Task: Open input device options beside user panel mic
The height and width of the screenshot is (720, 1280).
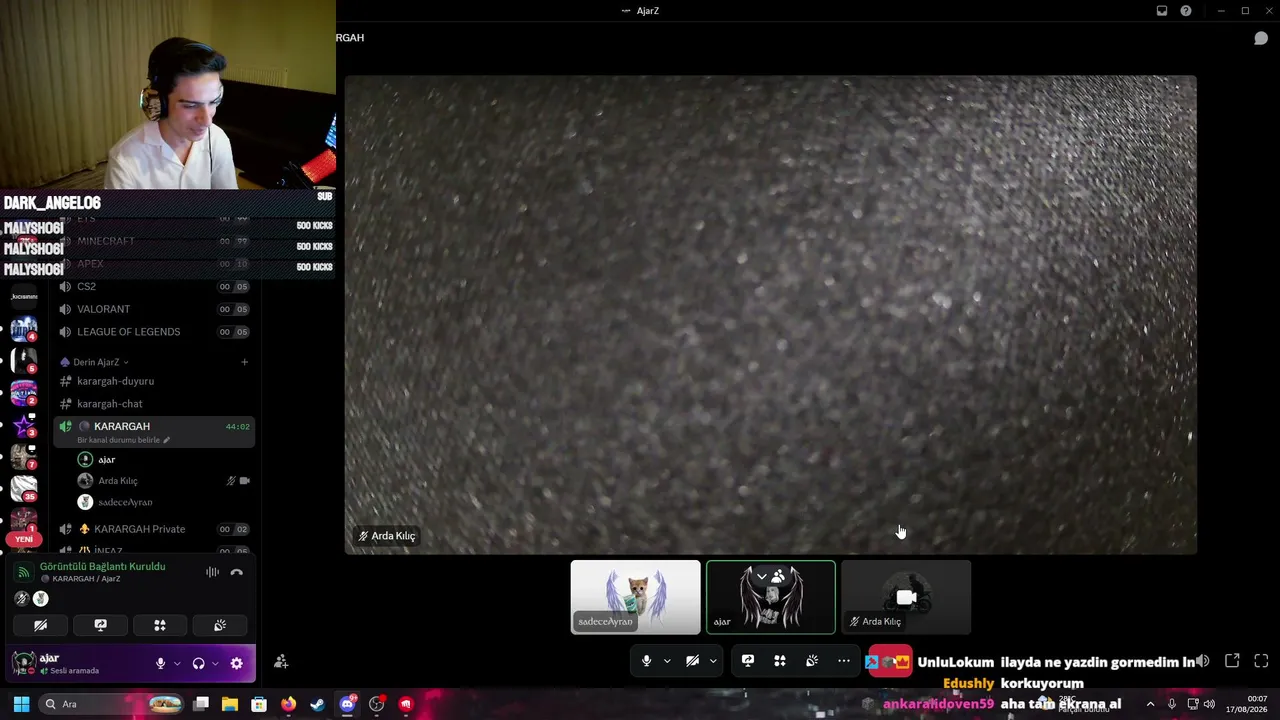Action: pyautogui.click(x=177, y=663)
